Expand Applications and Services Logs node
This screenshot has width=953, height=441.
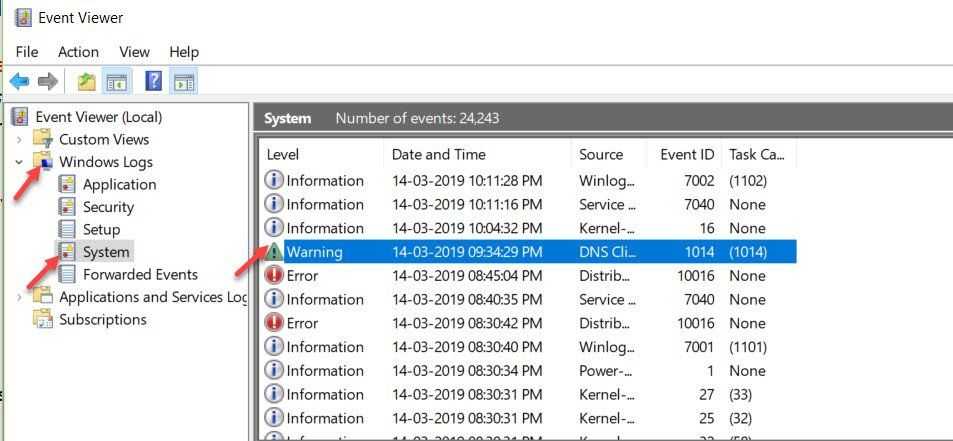tap(19, 297)
